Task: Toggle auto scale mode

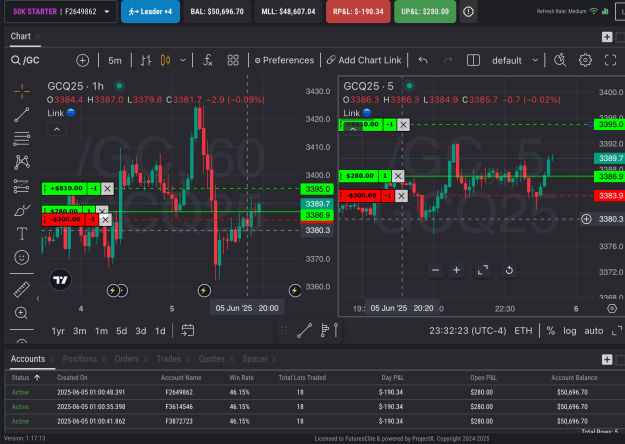Action: (594, 331)
